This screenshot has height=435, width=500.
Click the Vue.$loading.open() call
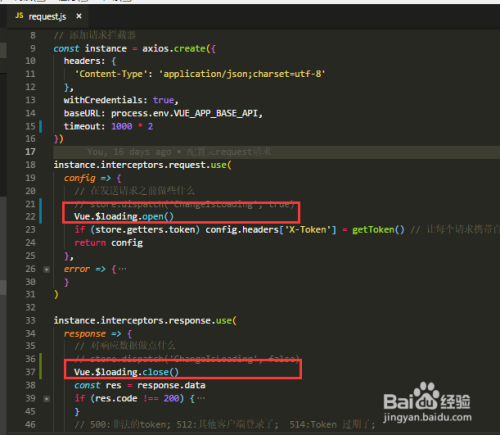[x=124, y=217]
